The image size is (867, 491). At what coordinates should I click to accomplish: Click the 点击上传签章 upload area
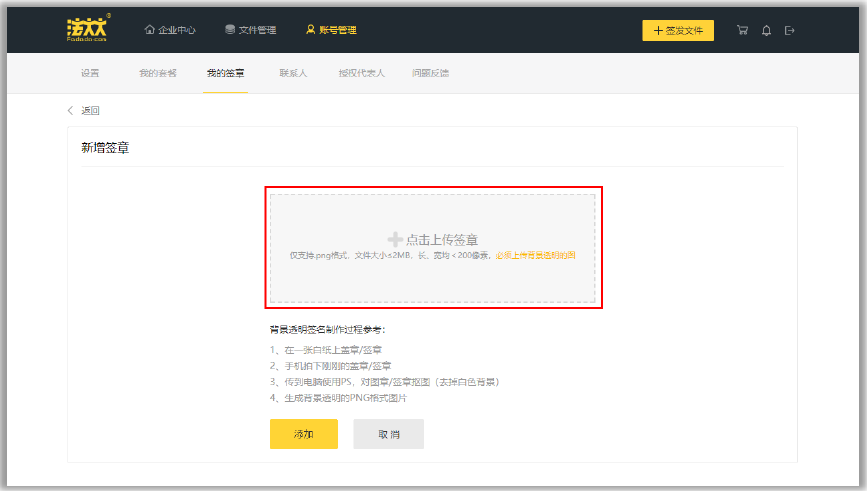click(x=432, y=248)
